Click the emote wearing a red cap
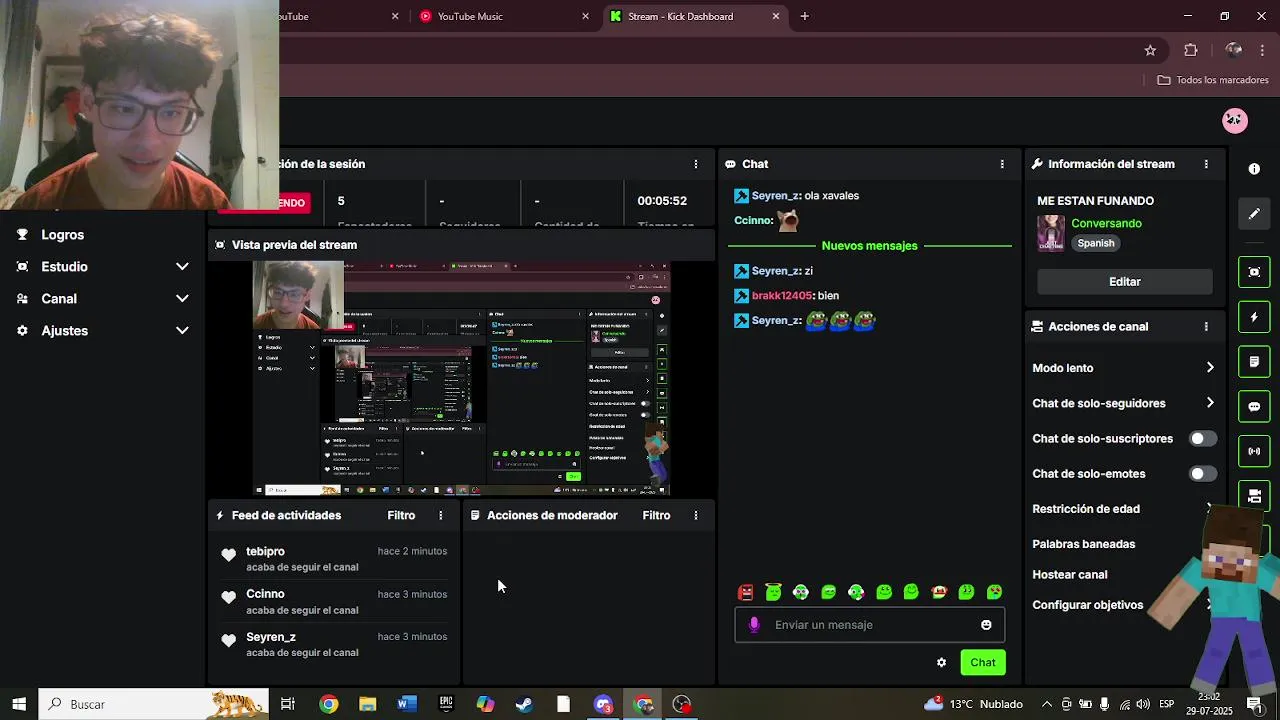This screenshot has width=1280, height=720. 939,592
